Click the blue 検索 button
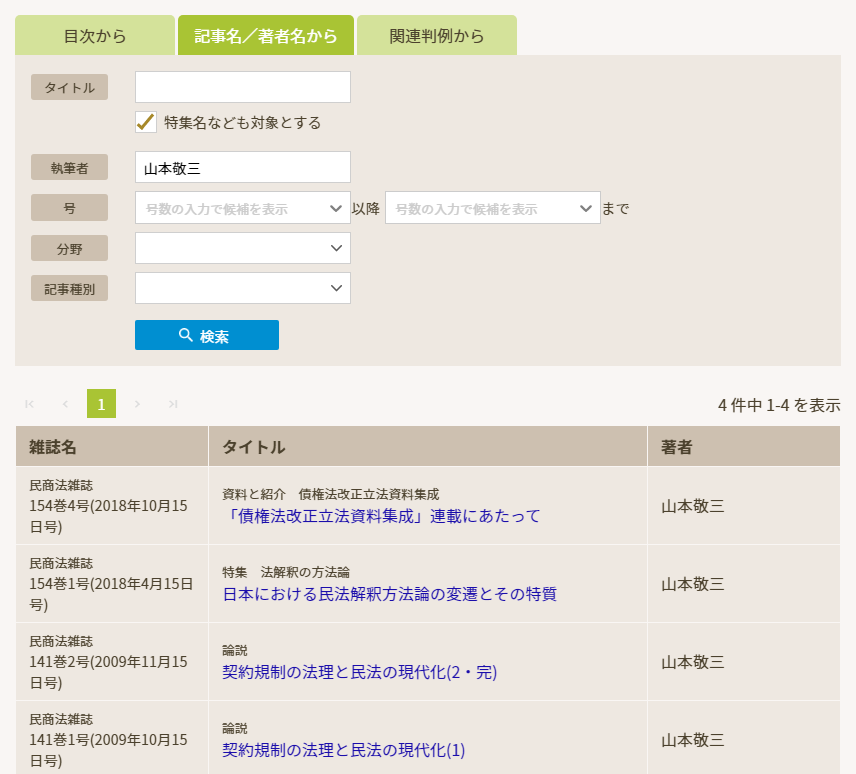The height and width of the screenshot is (774, 856). [207, 335]
